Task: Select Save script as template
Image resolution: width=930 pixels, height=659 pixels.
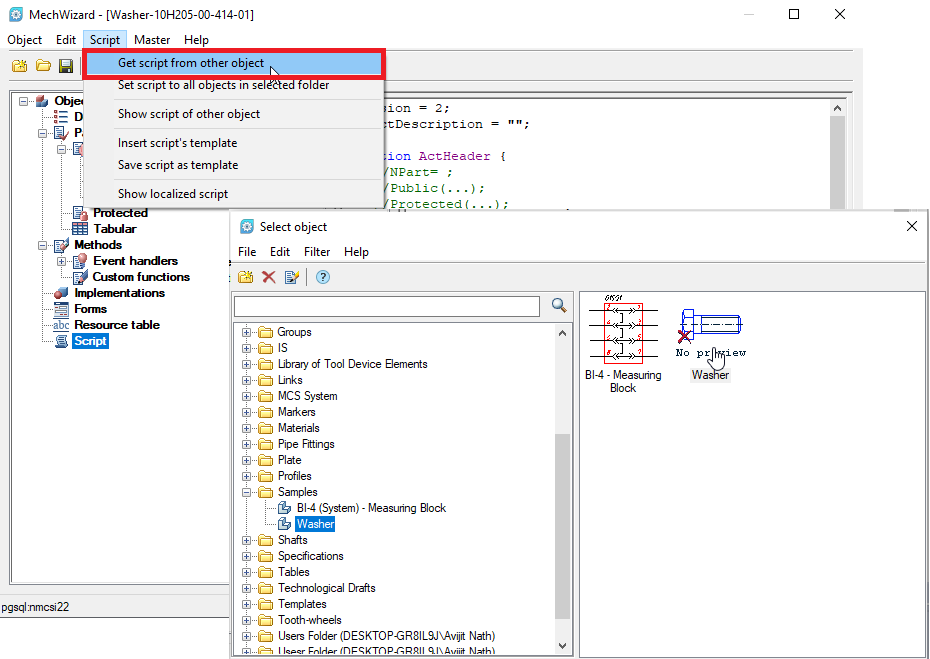Action: coord(178,165)
